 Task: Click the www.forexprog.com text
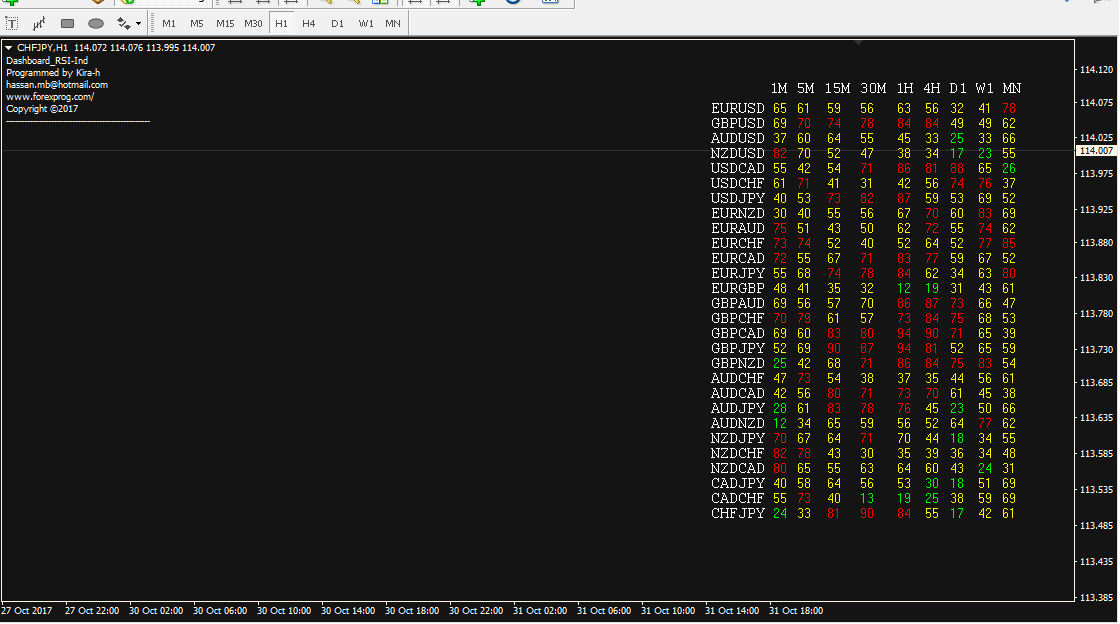[50, 97]
